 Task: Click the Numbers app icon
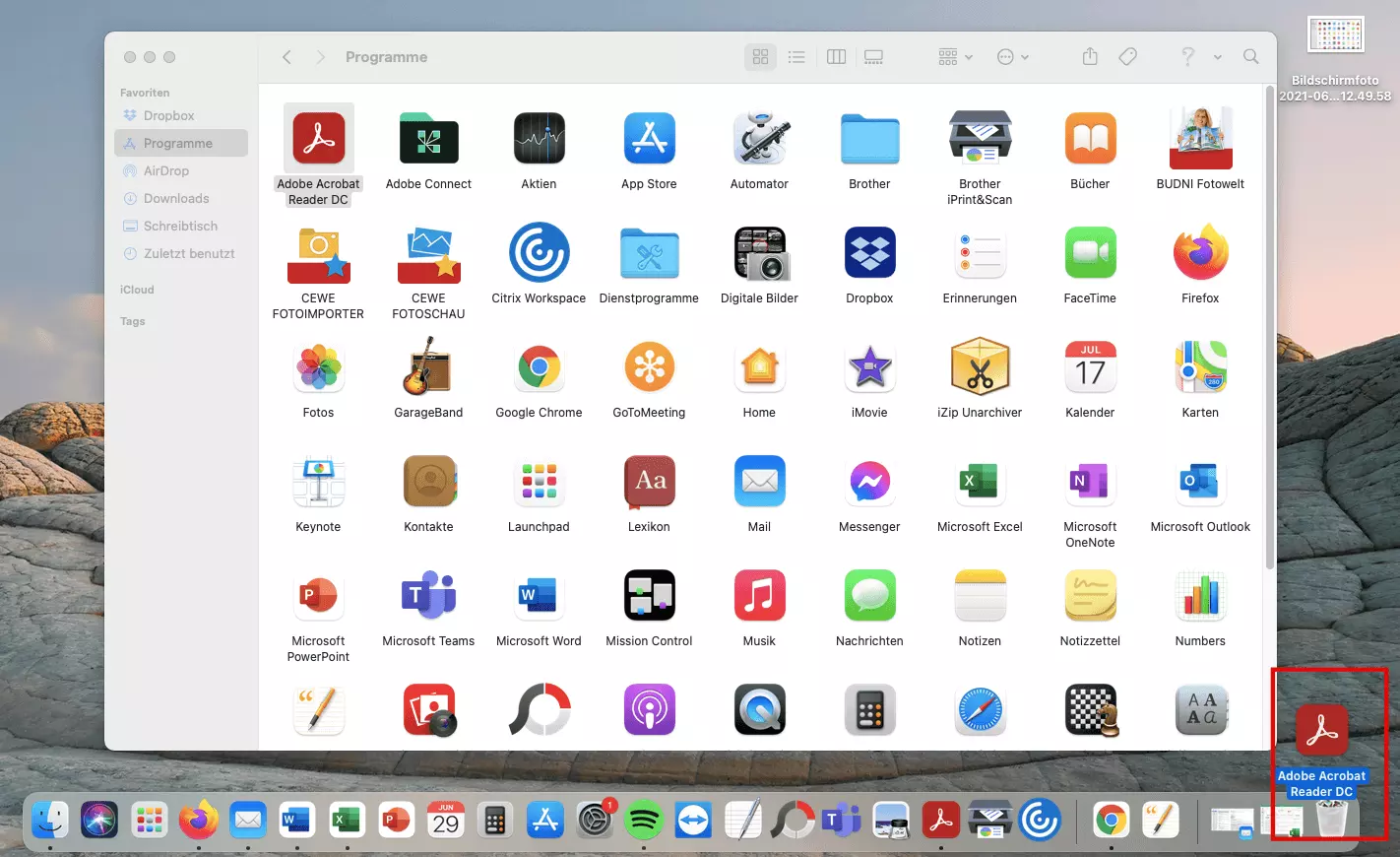(1200, 596)
